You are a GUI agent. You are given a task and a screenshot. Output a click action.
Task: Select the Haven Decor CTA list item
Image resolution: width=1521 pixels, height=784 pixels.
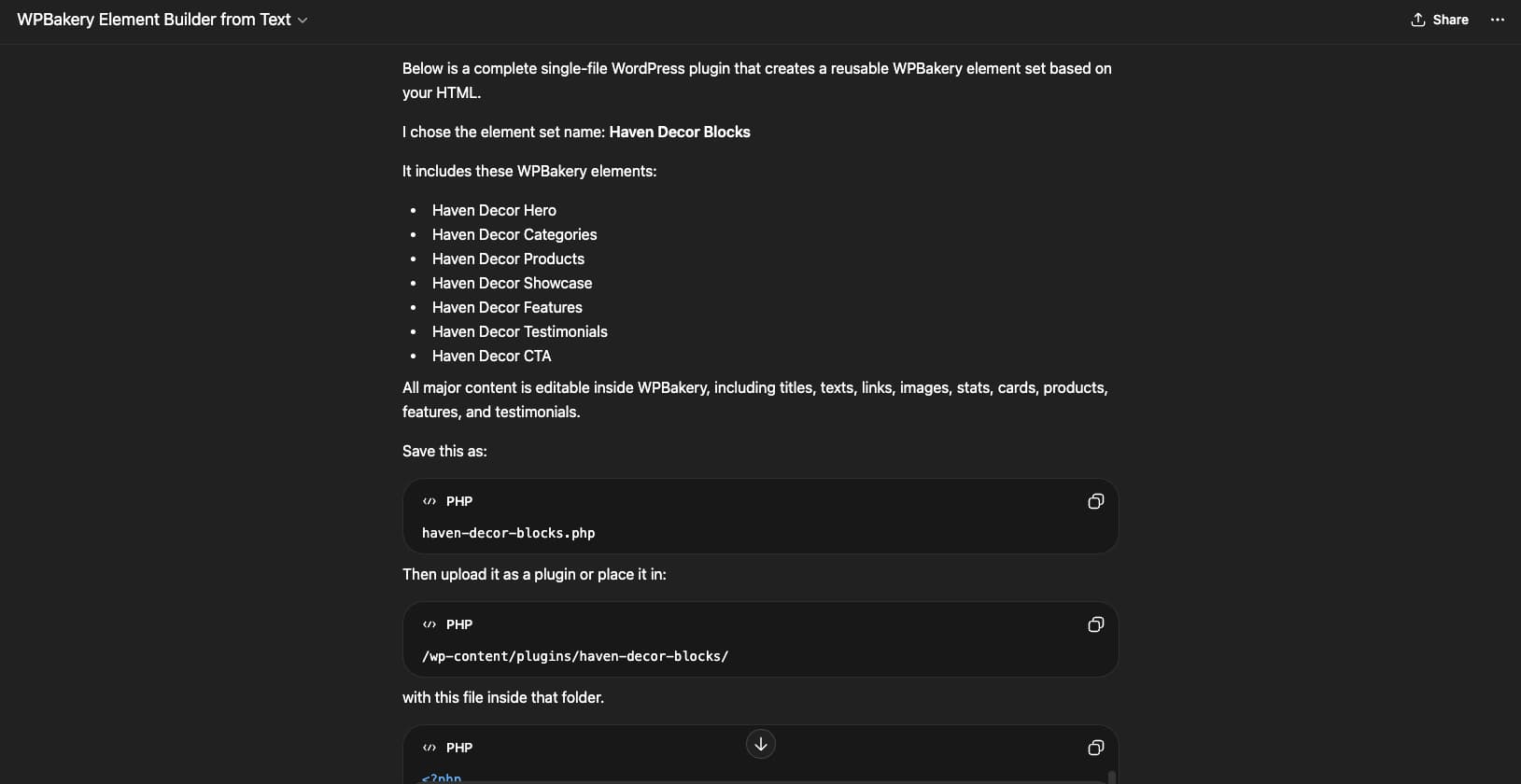[491, 356]
